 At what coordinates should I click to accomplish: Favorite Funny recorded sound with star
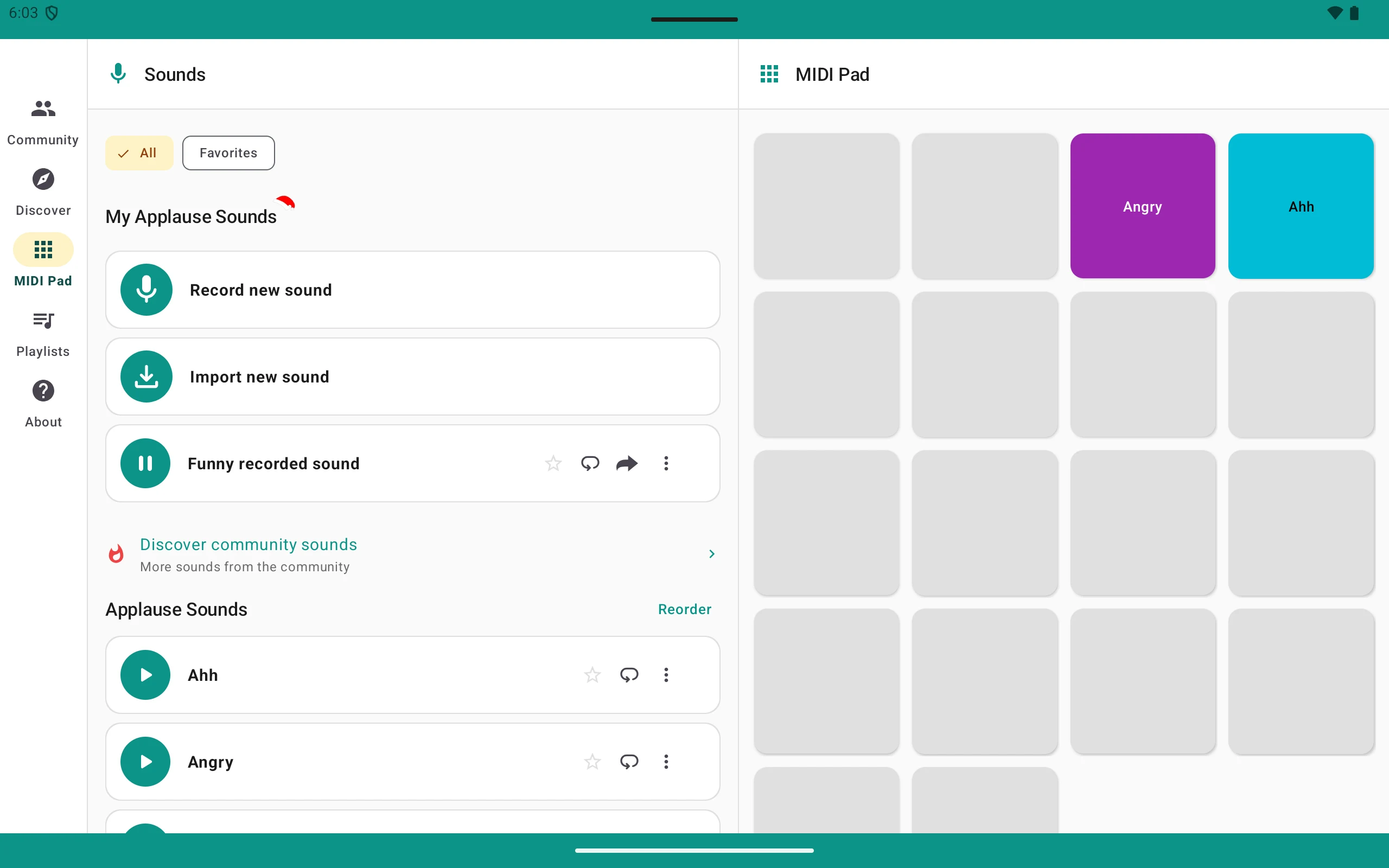pyautogui.click(x=553, y=463)
